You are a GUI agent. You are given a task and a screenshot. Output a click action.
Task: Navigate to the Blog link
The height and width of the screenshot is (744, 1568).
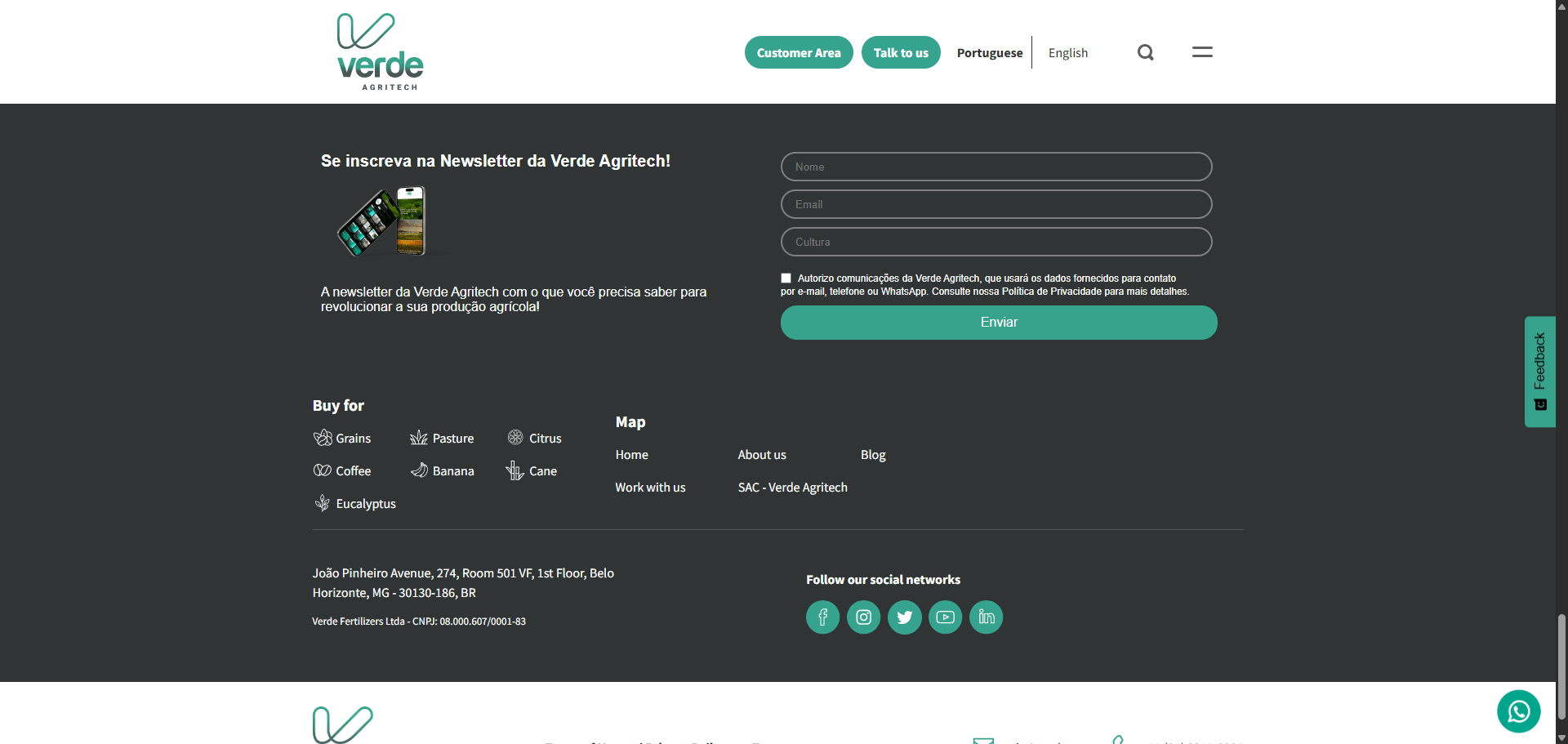coord(872,454)
